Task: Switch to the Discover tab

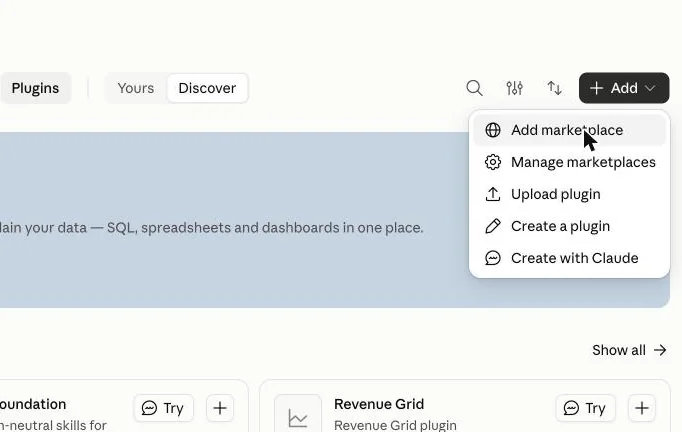Action: (207, 88)
